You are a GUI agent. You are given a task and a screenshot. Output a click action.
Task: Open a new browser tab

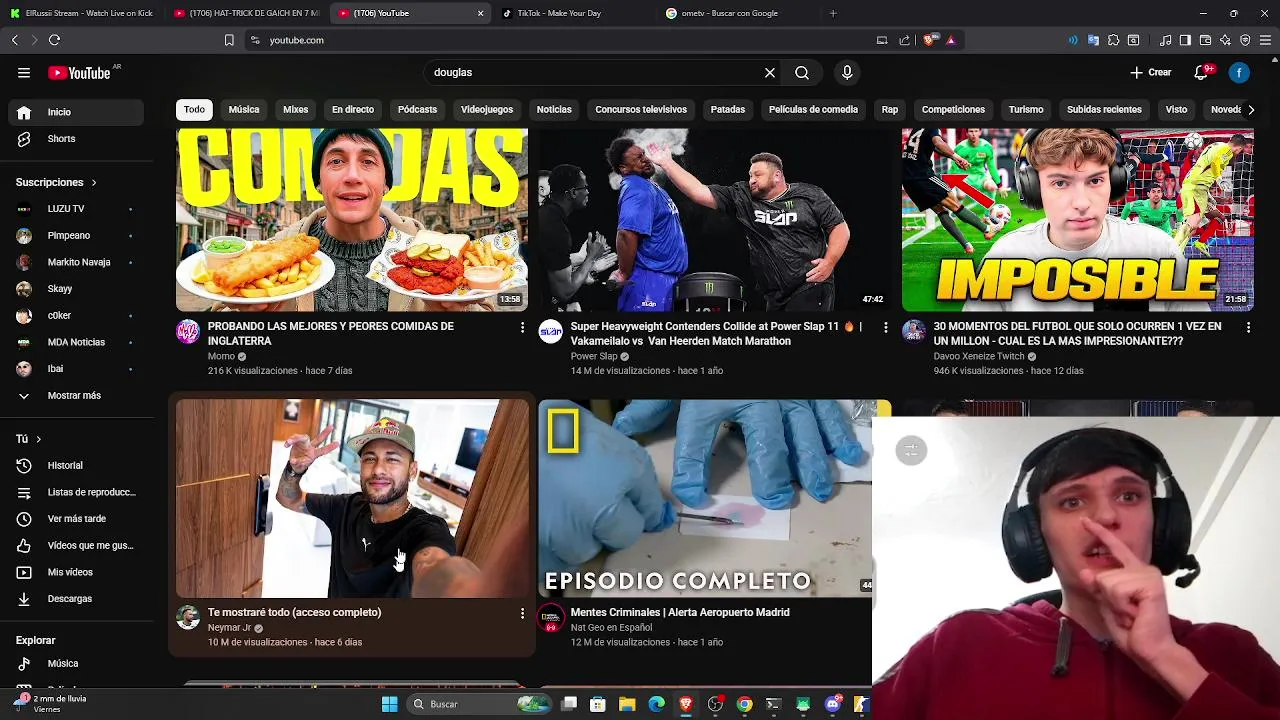click(x=832, y=13)
